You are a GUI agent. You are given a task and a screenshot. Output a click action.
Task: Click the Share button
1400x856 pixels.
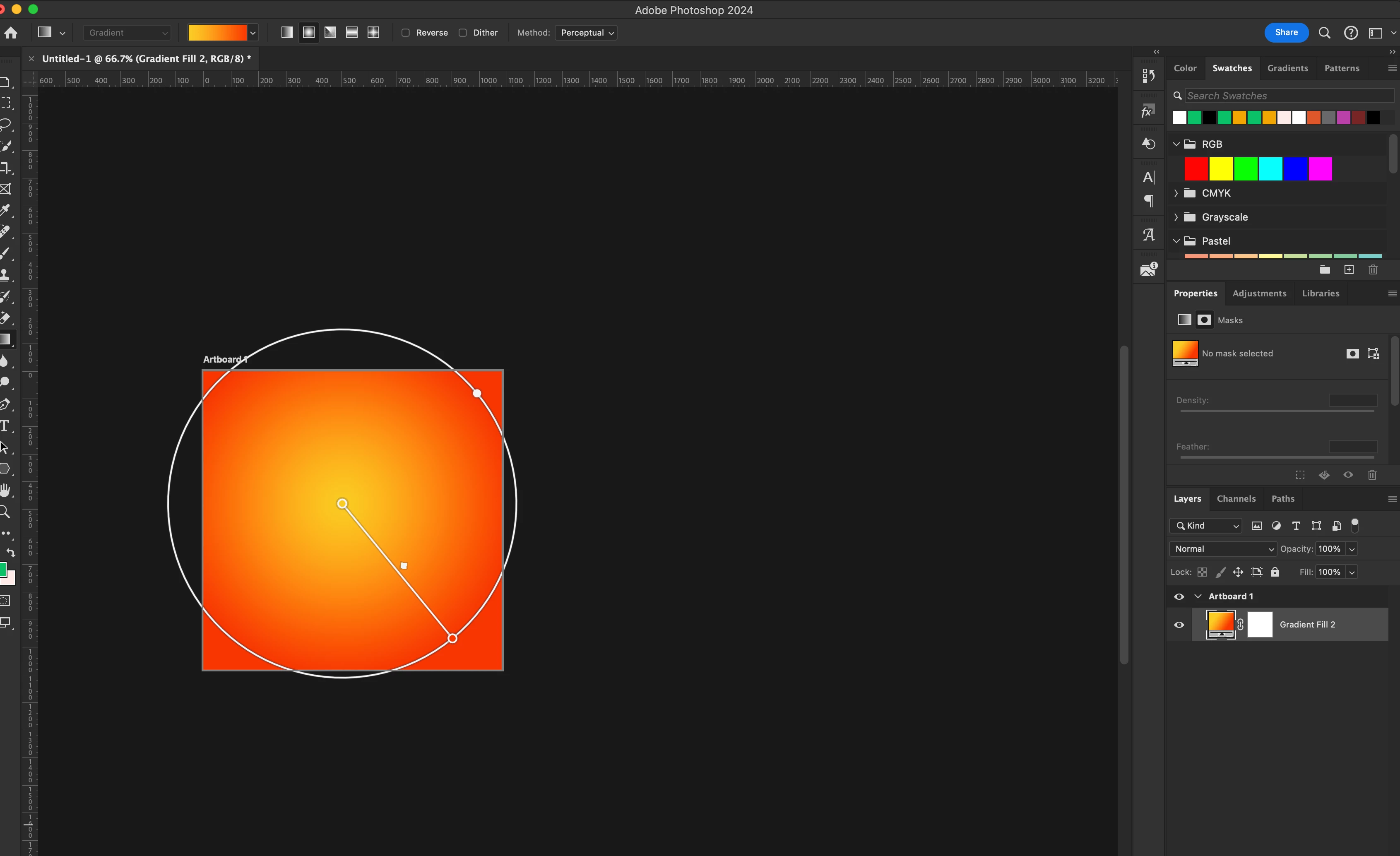pyautogui.click(x=1286, y=32)
